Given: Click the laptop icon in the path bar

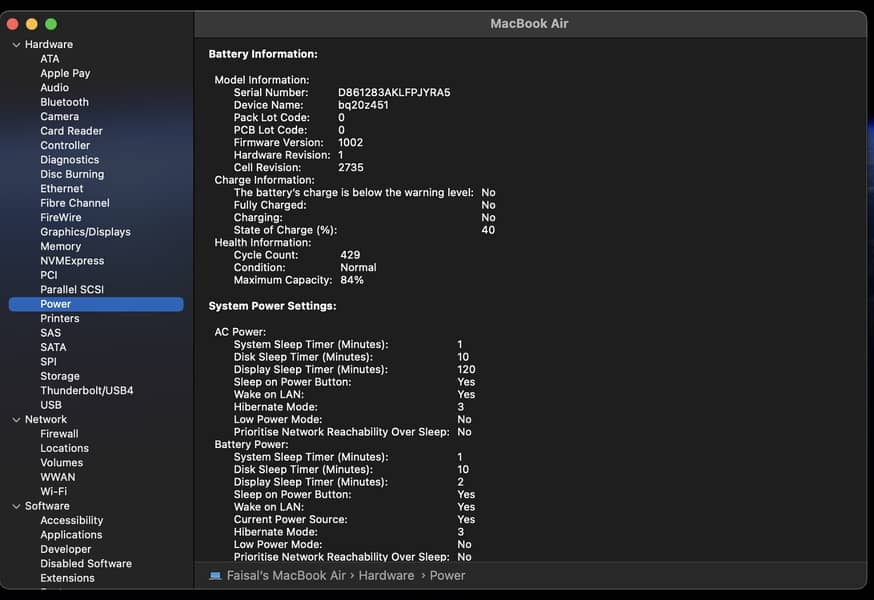Looking at the screenshot, I should click(x=215, y=576).
